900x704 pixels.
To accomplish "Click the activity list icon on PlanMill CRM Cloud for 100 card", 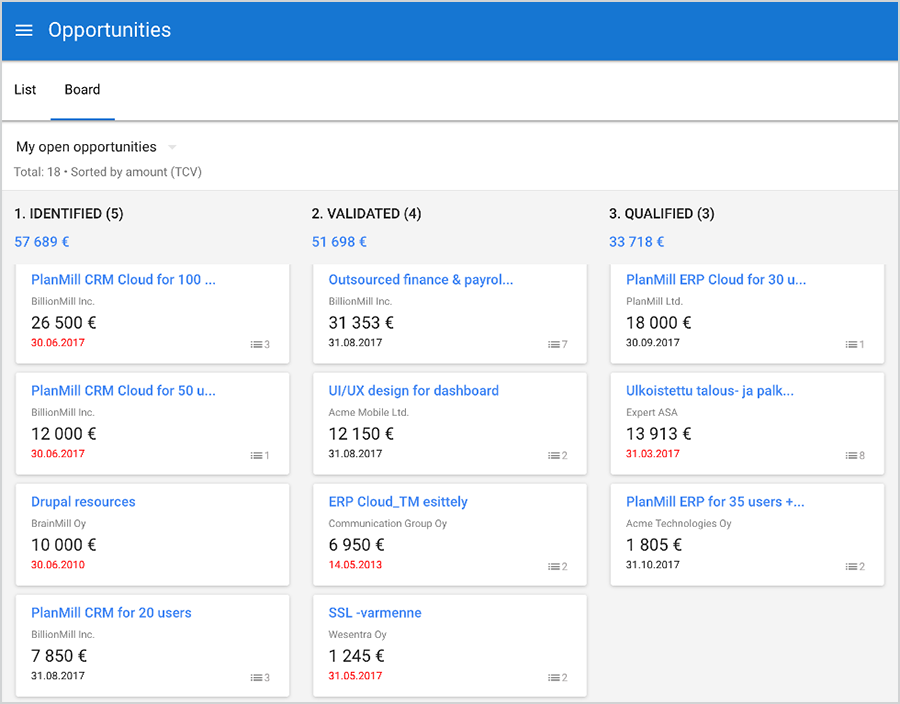I will tap(256, 344).
